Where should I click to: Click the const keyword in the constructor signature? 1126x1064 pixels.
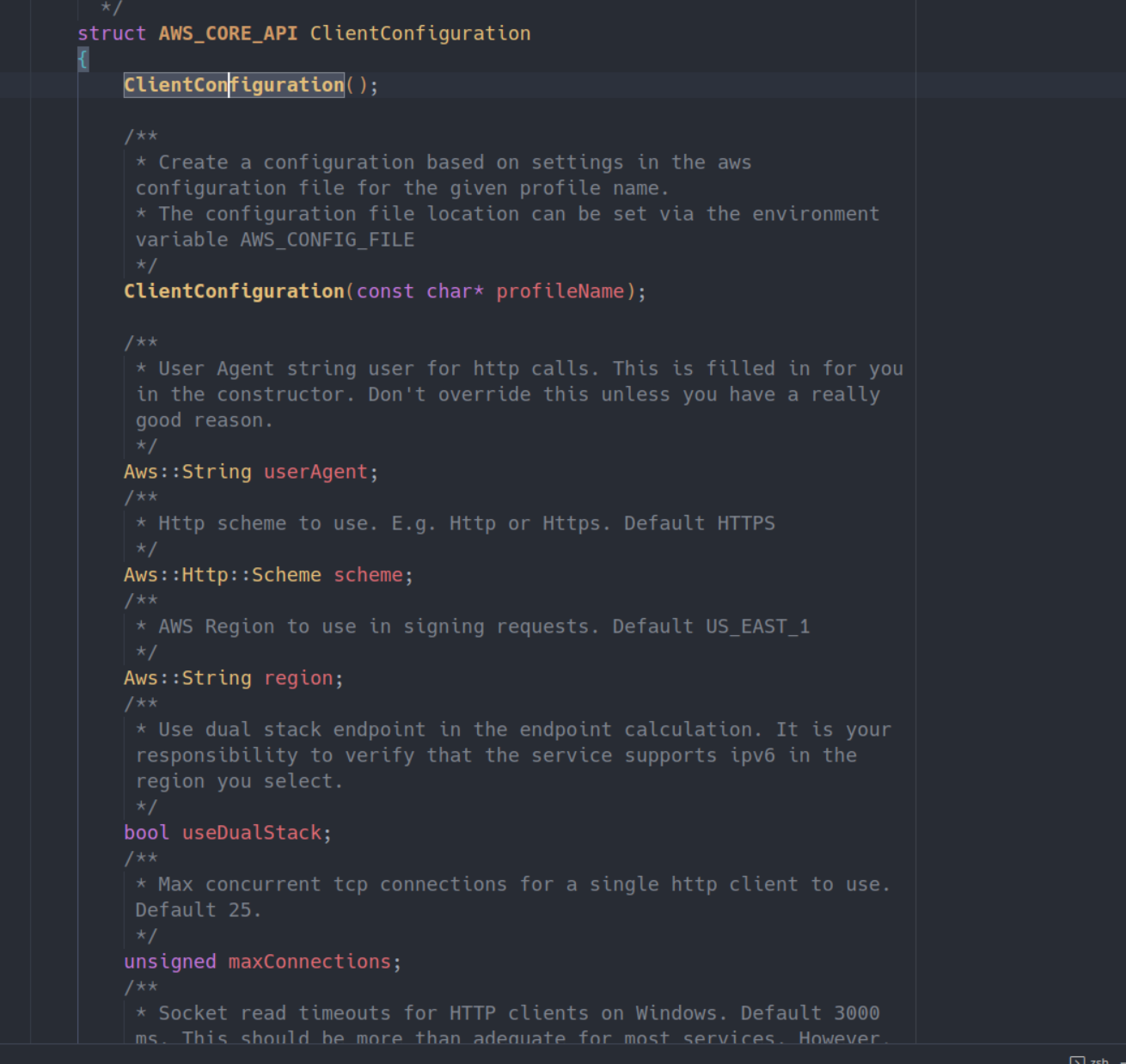(x=384, y=290)
